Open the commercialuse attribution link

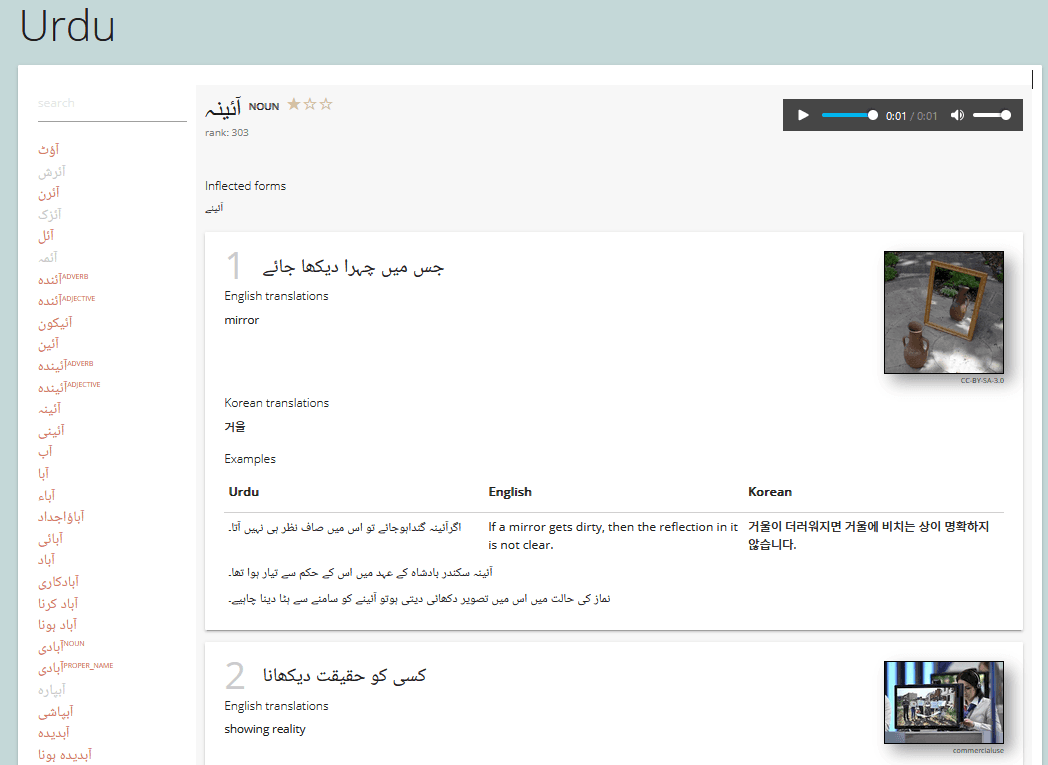coord(979,750)
